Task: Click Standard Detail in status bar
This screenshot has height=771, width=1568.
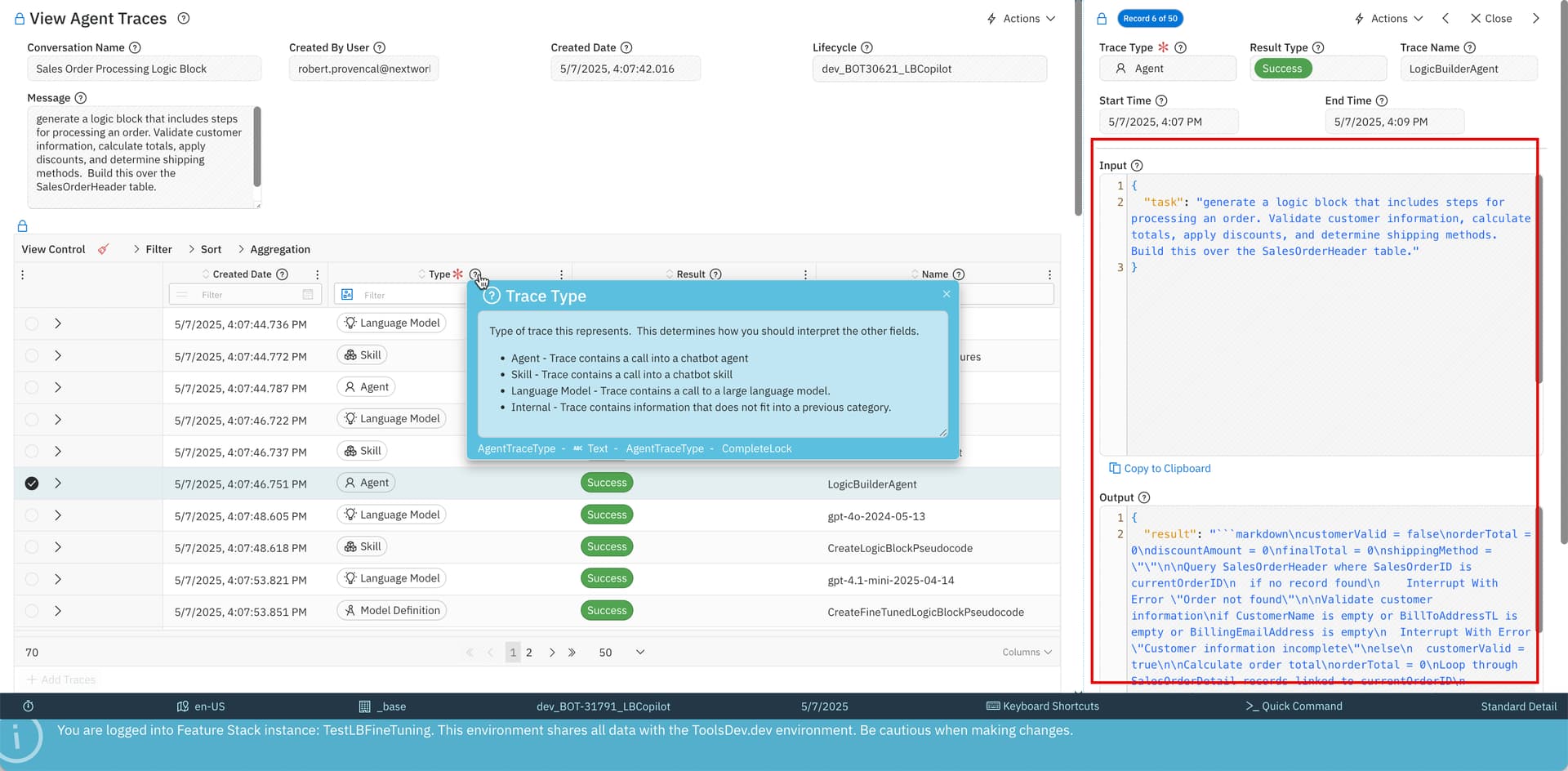Action: tap(1519, 706)
